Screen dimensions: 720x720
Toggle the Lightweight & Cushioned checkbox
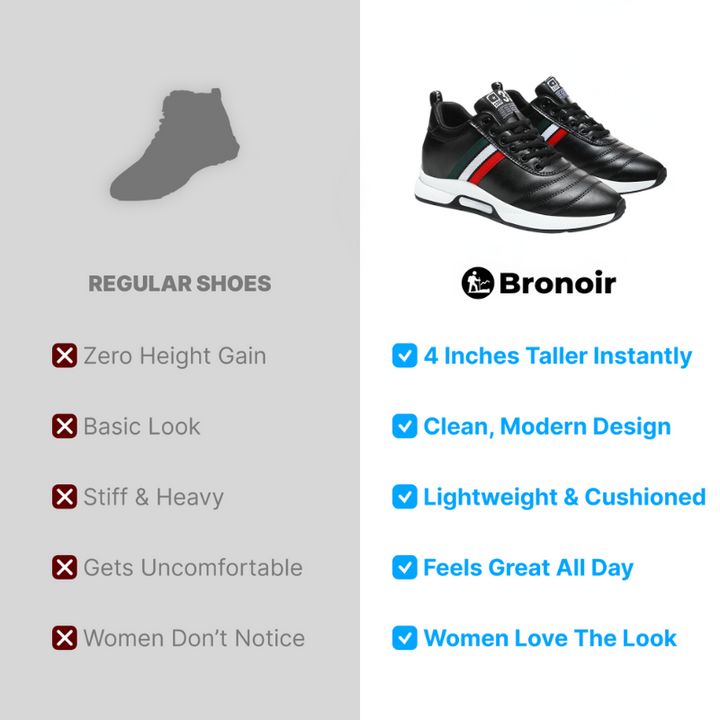click(405, 496)
